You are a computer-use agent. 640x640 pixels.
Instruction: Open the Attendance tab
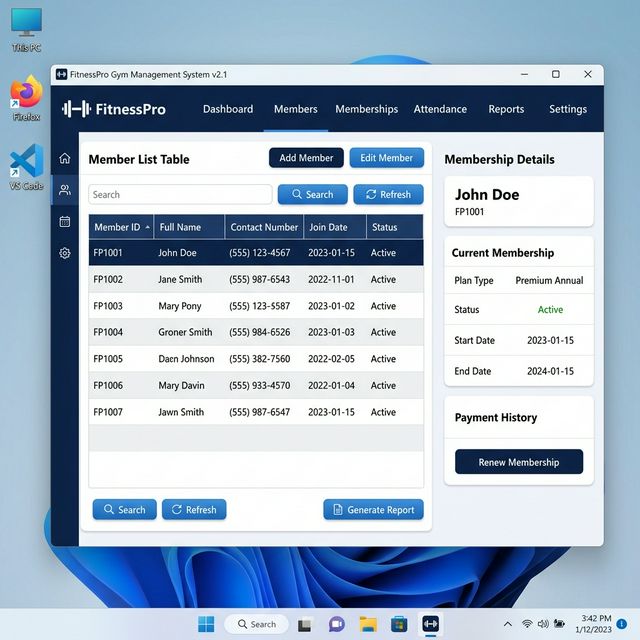pyautogui.click(x=440, y=109)
